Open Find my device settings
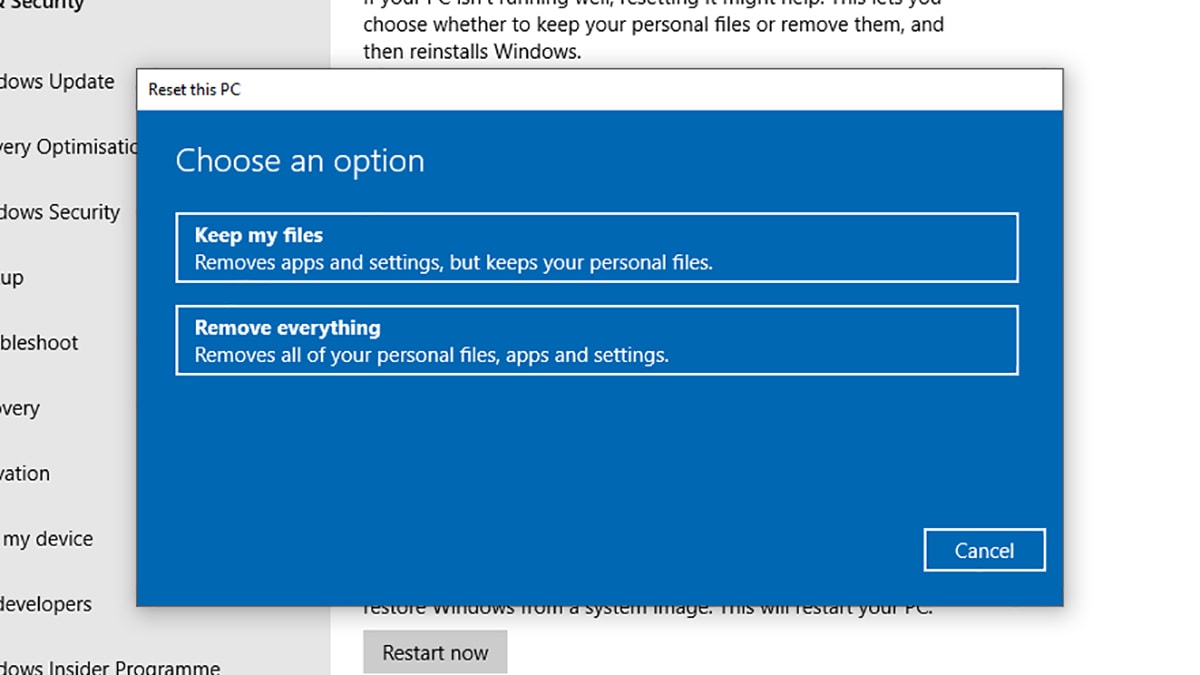1200x675 pixels. pos(48,539)
